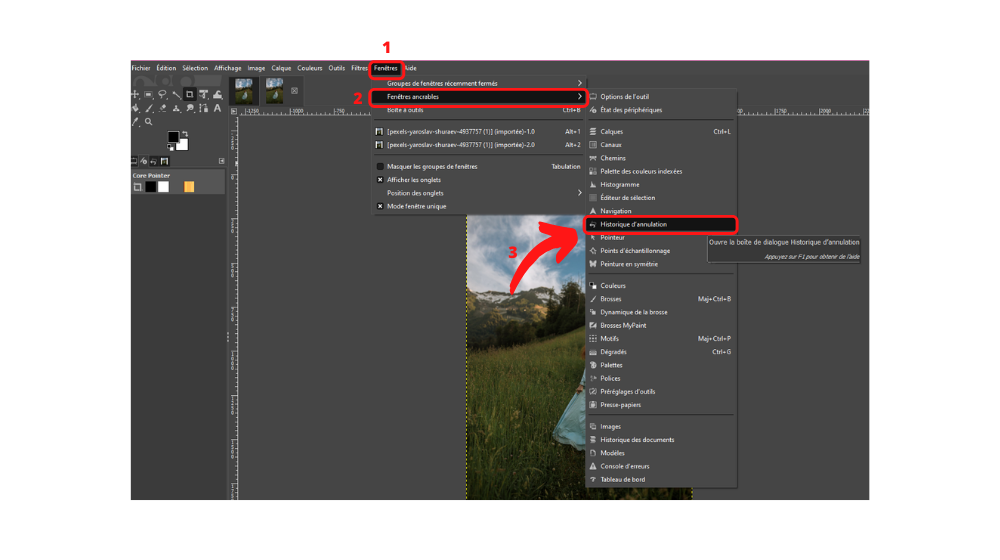The image size is (1000, 560).
Task: Open the Édition menu
Action: pos(166,68)
